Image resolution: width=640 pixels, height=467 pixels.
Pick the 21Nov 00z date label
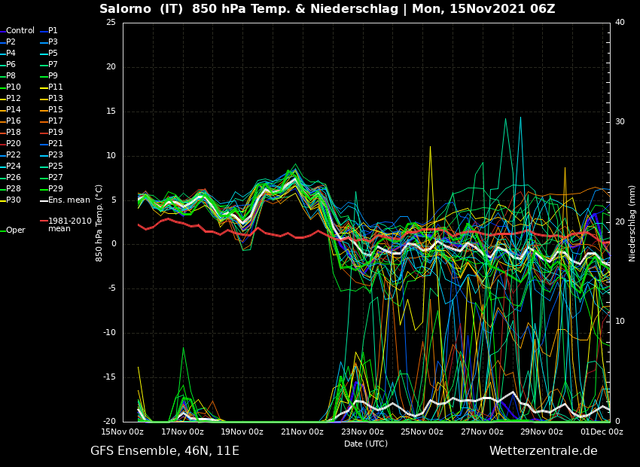302,432
